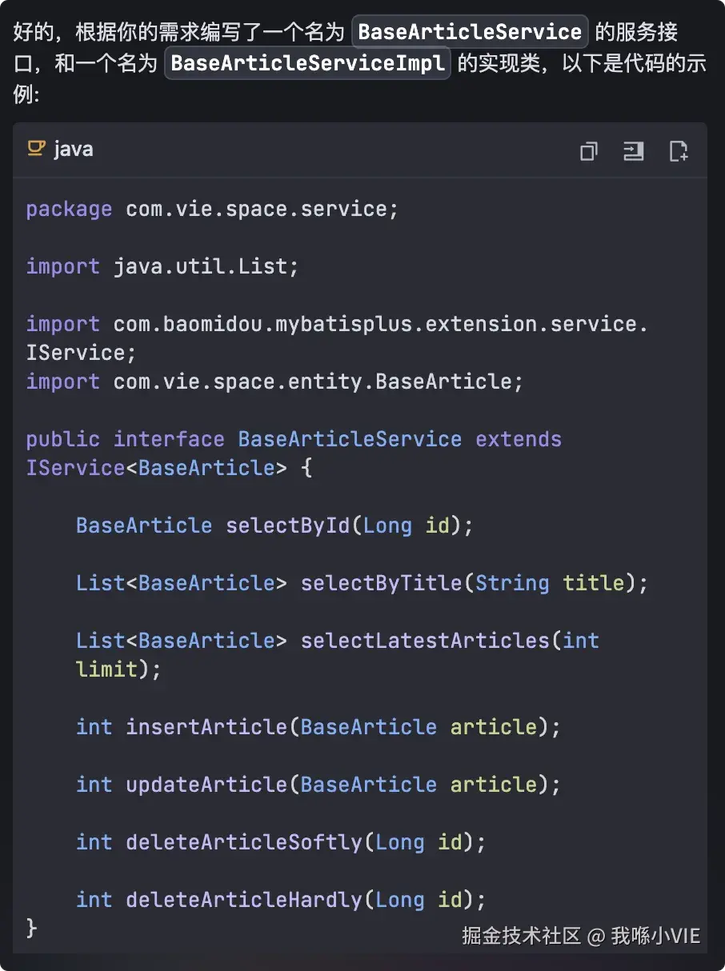Click the 掘金技术社区 watermark text
Image resolution: width=725 pixels, height=971 pixels.
point(521,936)
